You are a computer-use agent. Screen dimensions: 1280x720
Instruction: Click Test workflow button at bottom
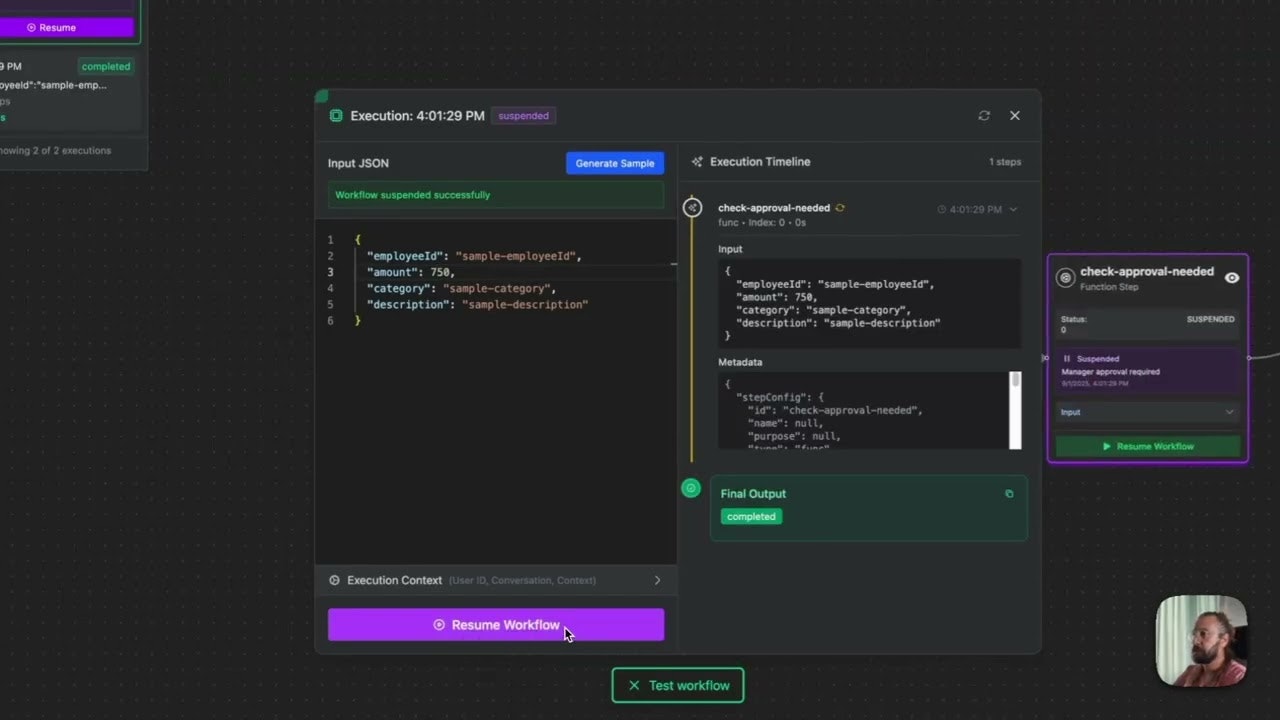coord(678,686)
